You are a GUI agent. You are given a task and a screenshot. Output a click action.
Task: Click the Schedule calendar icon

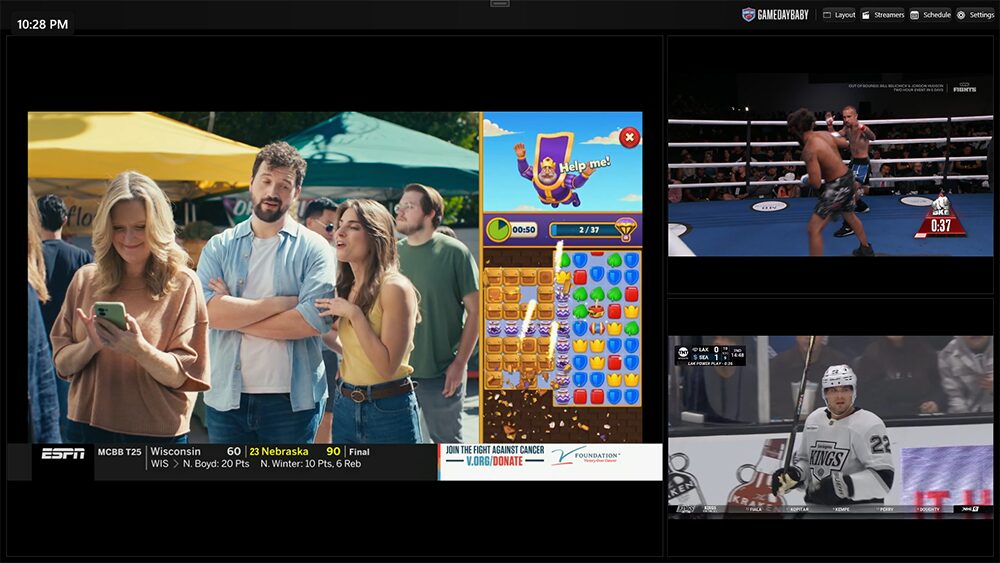(x=915, y=15)
